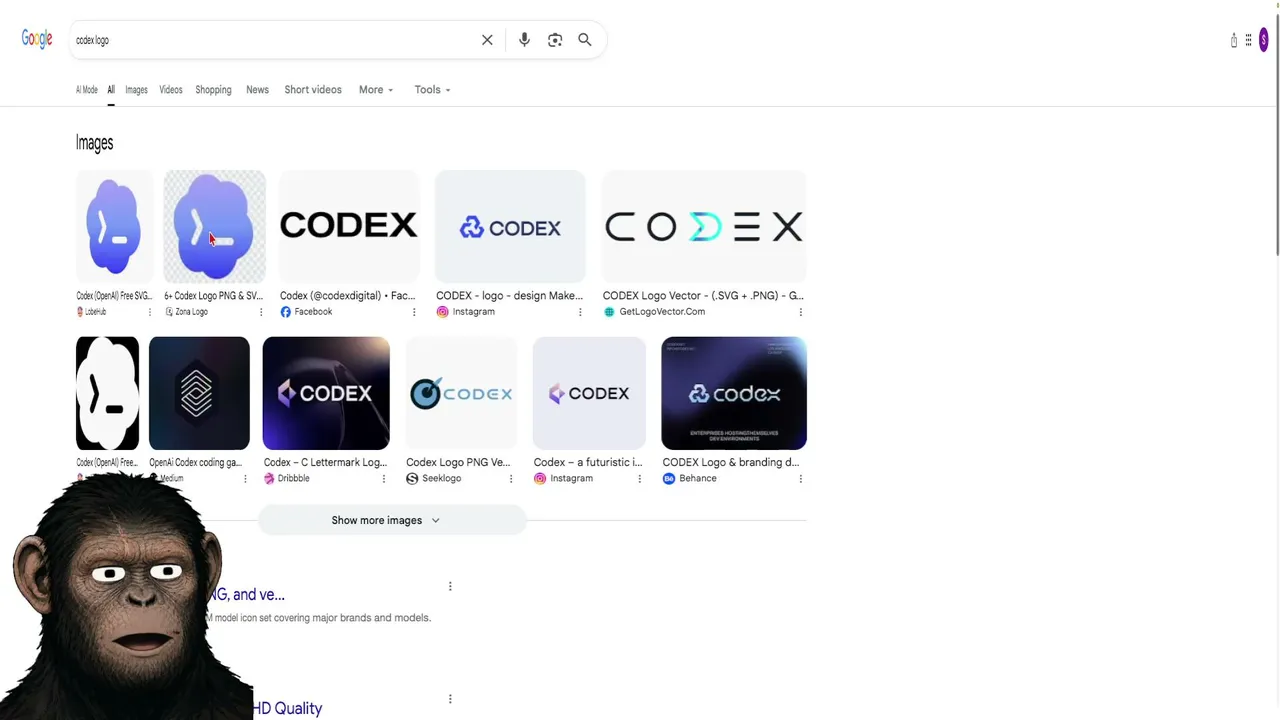
Task: Open three-dot menu for 'CODEX - logo - design' result
Action: tap(580, 312)
